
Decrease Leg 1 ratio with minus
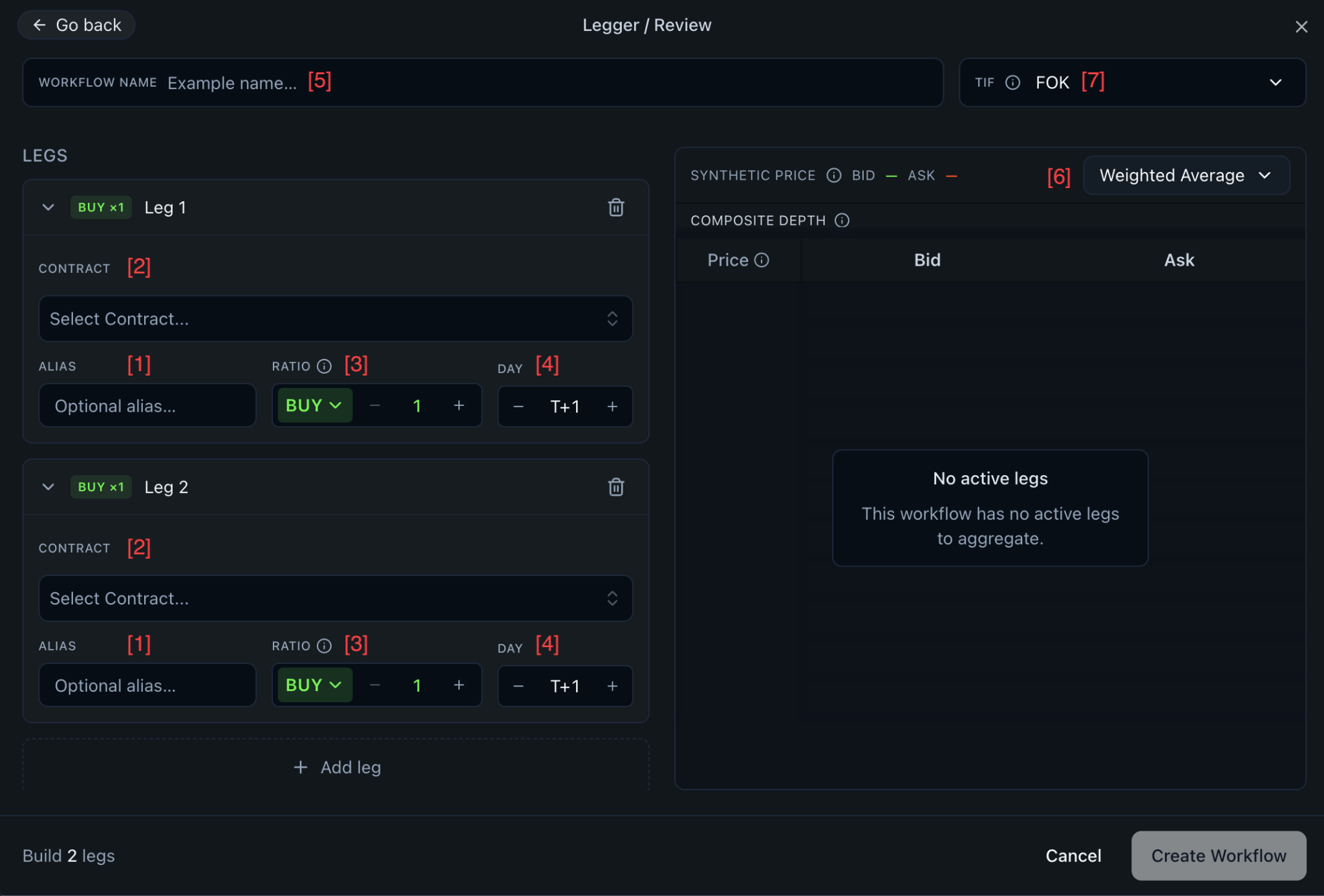[375, 405]
